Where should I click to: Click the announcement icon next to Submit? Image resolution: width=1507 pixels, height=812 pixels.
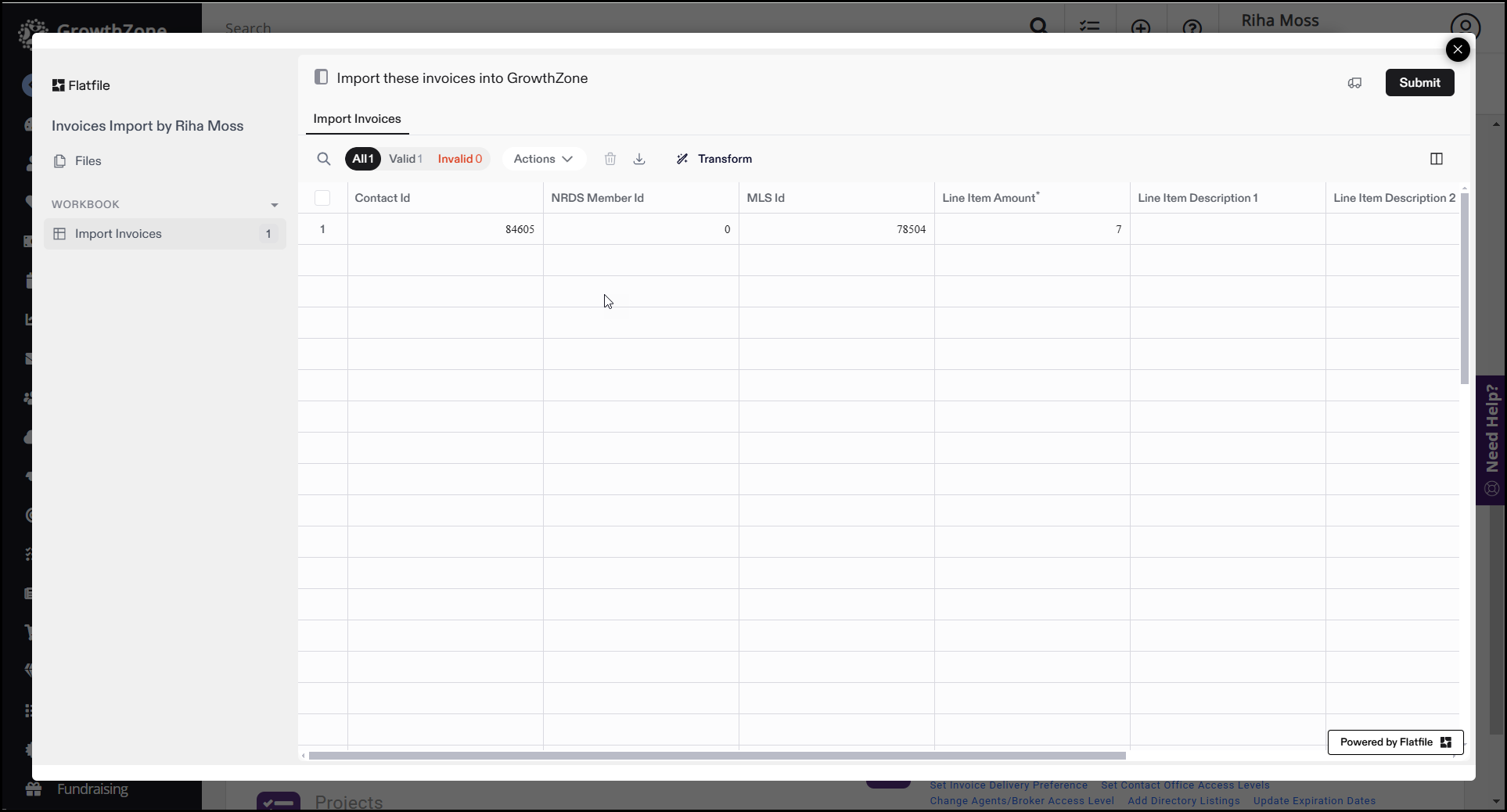point(1354,83)
